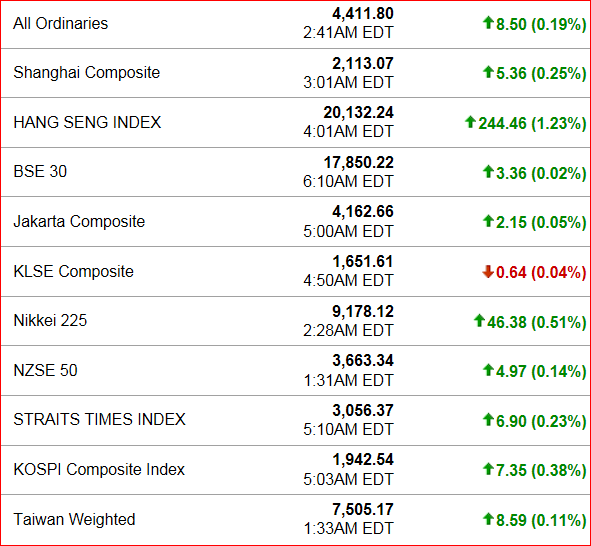Click the green arrow next to Nikkei 225 change
This screenshot has height=546, width=591.
pyautogui.click(x=479, y=321)
